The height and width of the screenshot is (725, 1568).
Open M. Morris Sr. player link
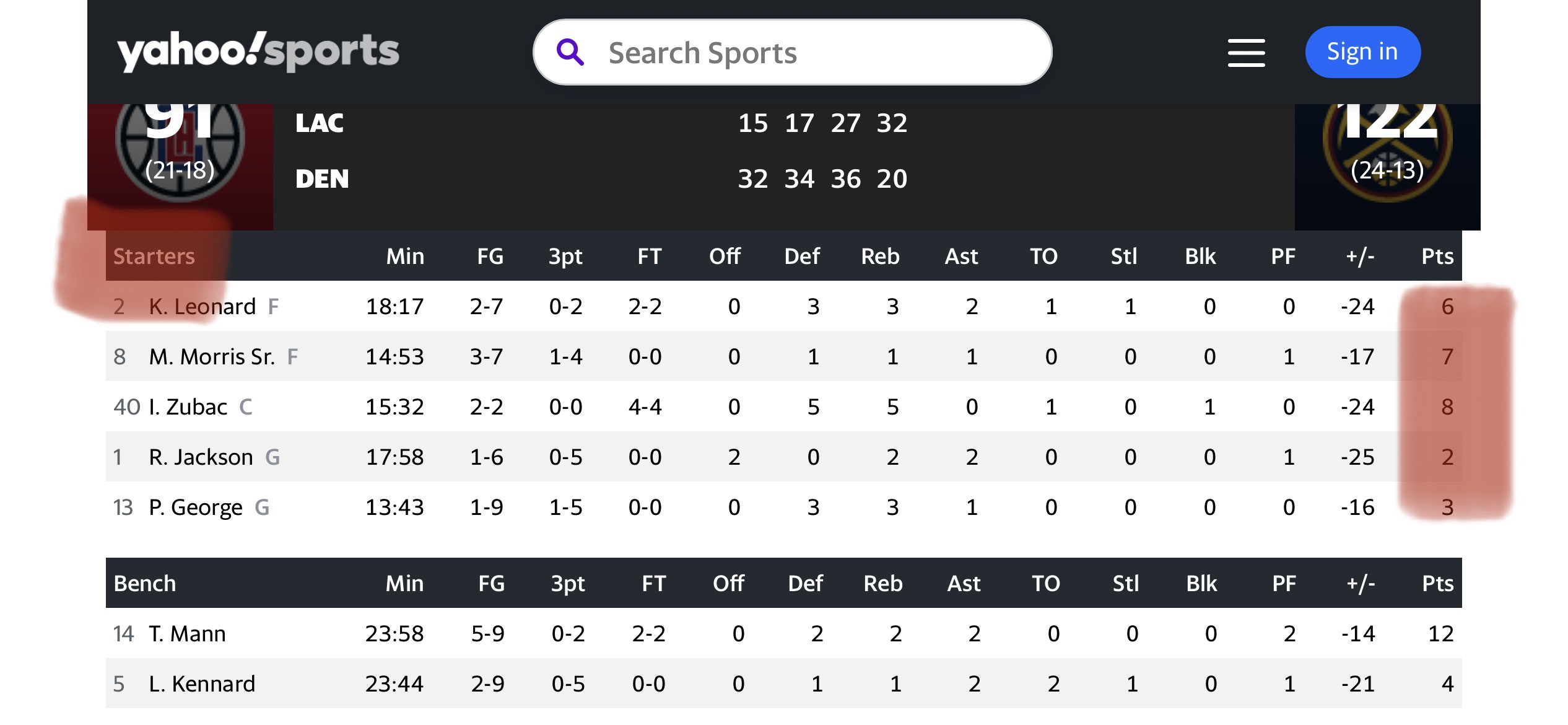click(x=212, y=356)
